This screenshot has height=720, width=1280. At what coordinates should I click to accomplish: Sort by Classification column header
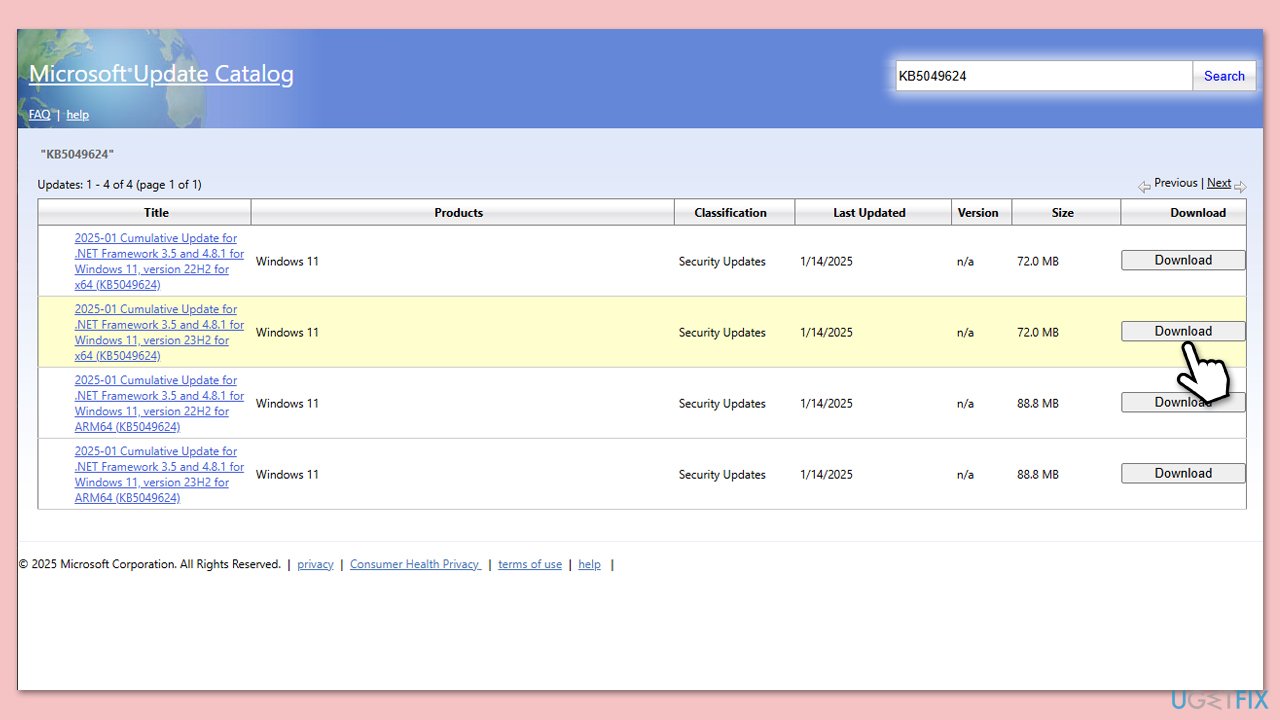(x=730, y=213)
